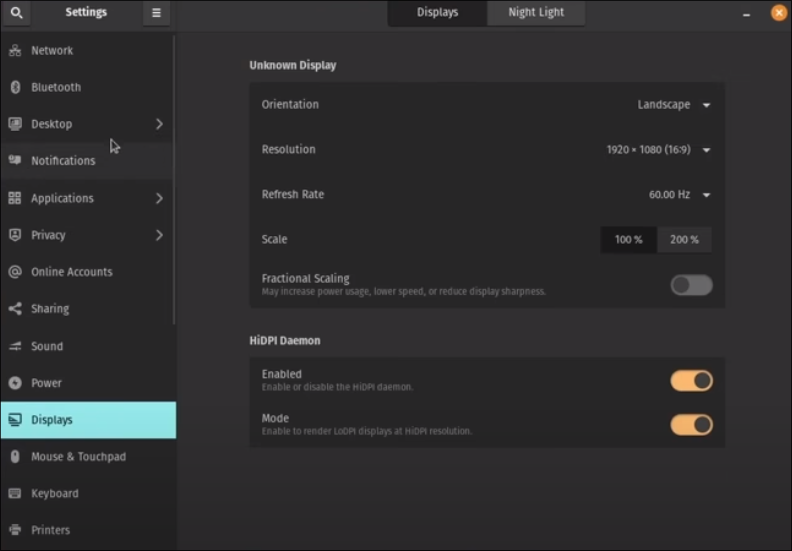
Task: Expand the Desktop submenu chevron
Action: coord(159,124)
